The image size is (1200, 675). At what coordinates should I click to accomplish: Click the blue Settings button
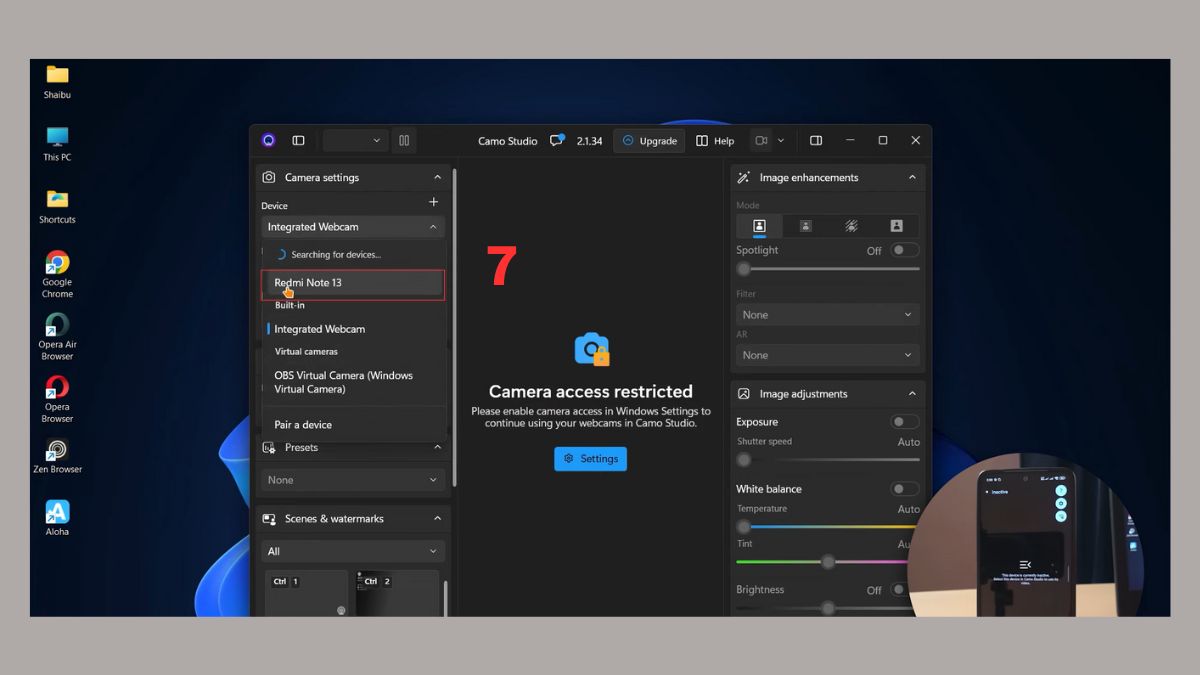coord(590,459)
